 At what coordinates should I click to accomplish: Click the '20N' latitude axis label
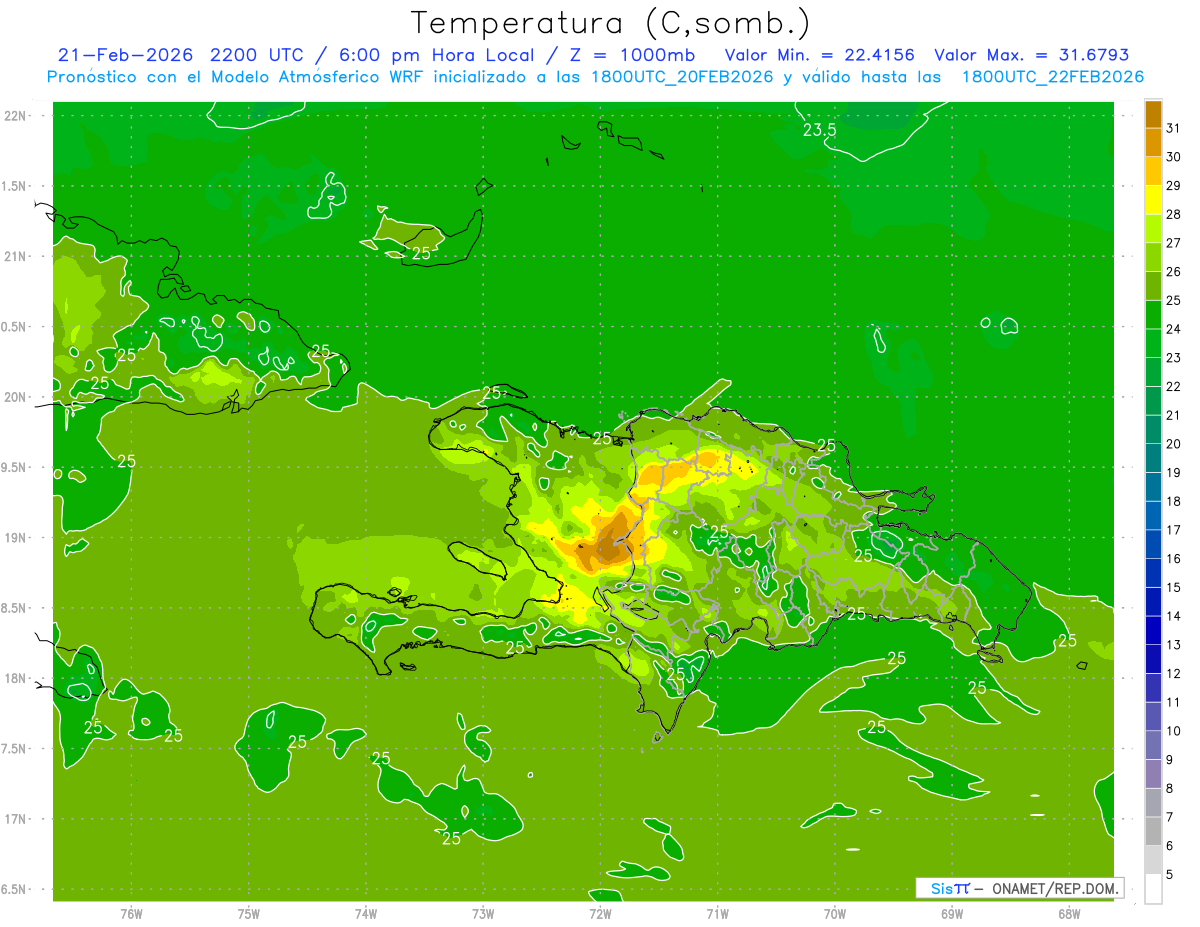[x=16, y=397]
